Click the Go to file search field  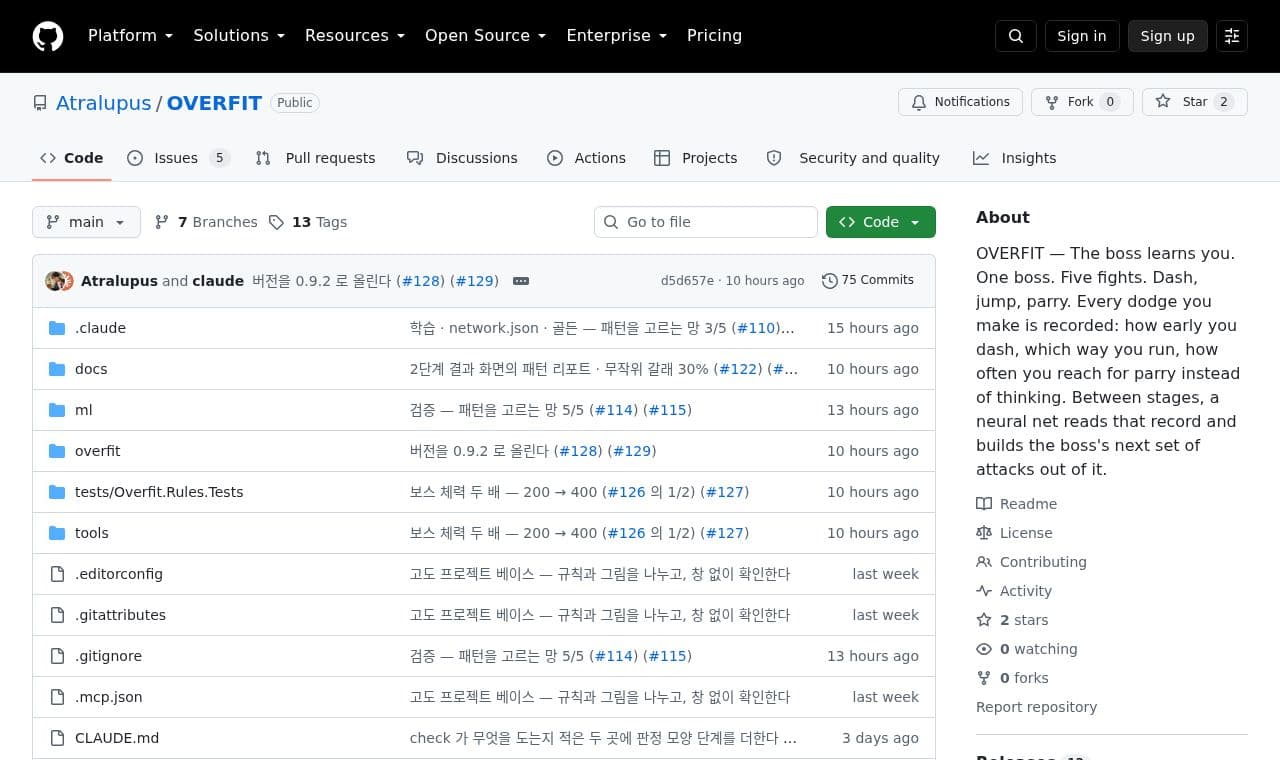click(706, 222)
